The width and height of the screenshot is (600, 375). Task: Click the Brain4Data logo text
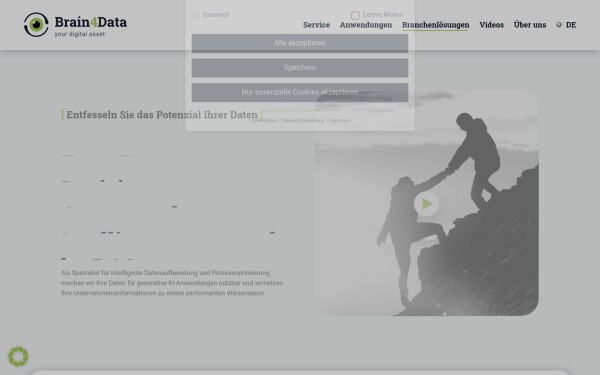pos(91,22)
